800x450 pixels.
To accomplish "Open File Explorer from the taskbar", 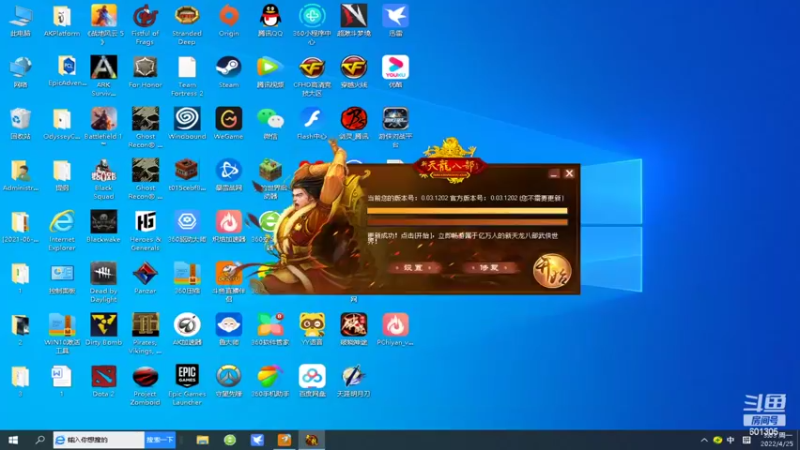I will (203, 440).
